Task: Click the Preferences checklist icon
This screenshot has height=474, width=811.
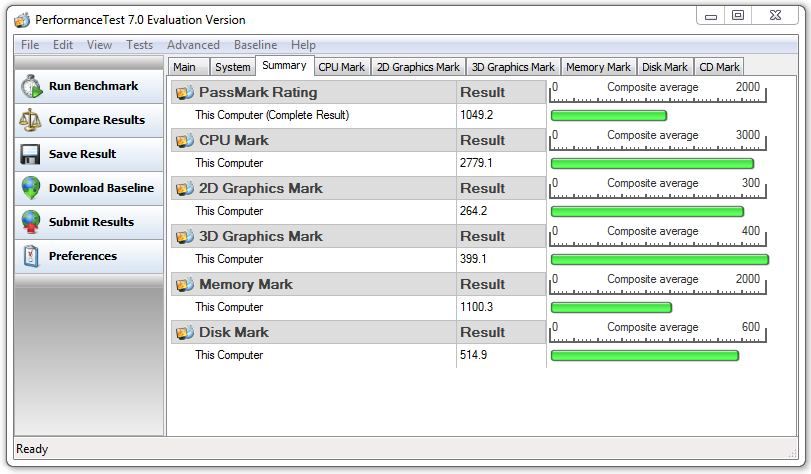Action: coord(31,256)
